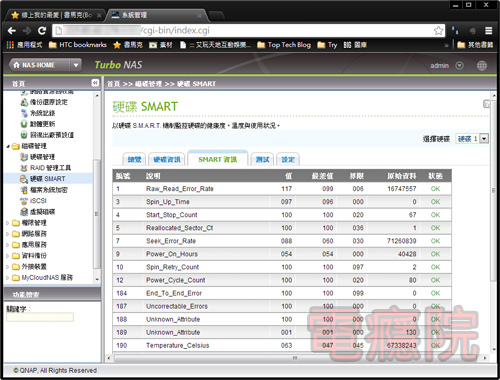Open the Try bookmarks folder
The width and height of the screenshot is (500, 380).
click(327, 45)
